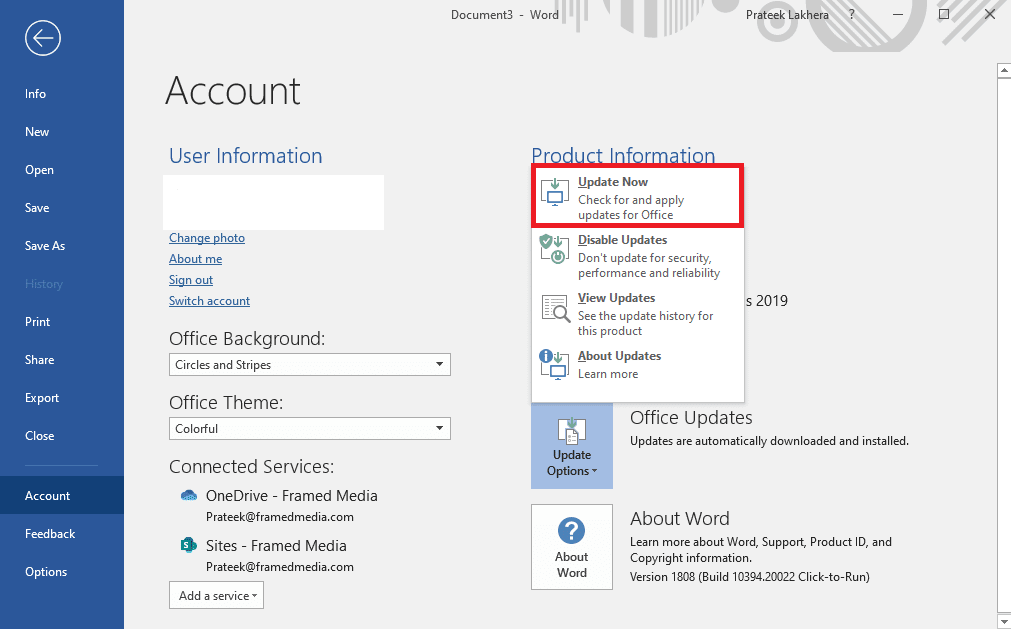
Task: Open the Add a service dropdown
Action: tap(217, 595)
